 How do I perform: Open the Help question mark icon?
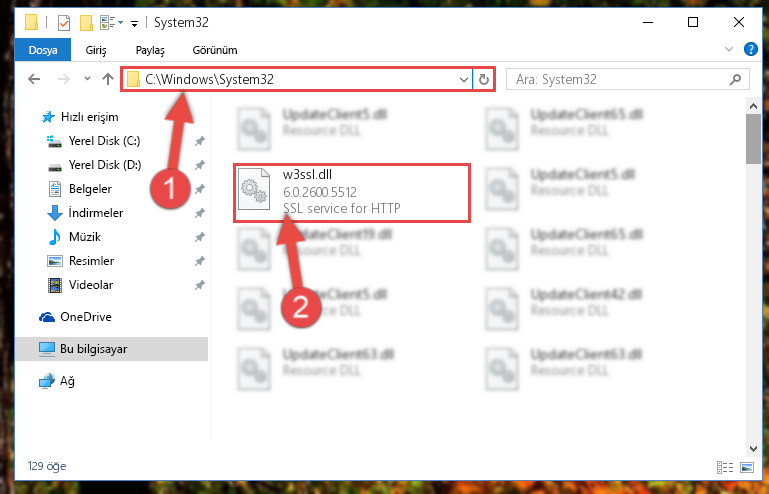(750, 49)
